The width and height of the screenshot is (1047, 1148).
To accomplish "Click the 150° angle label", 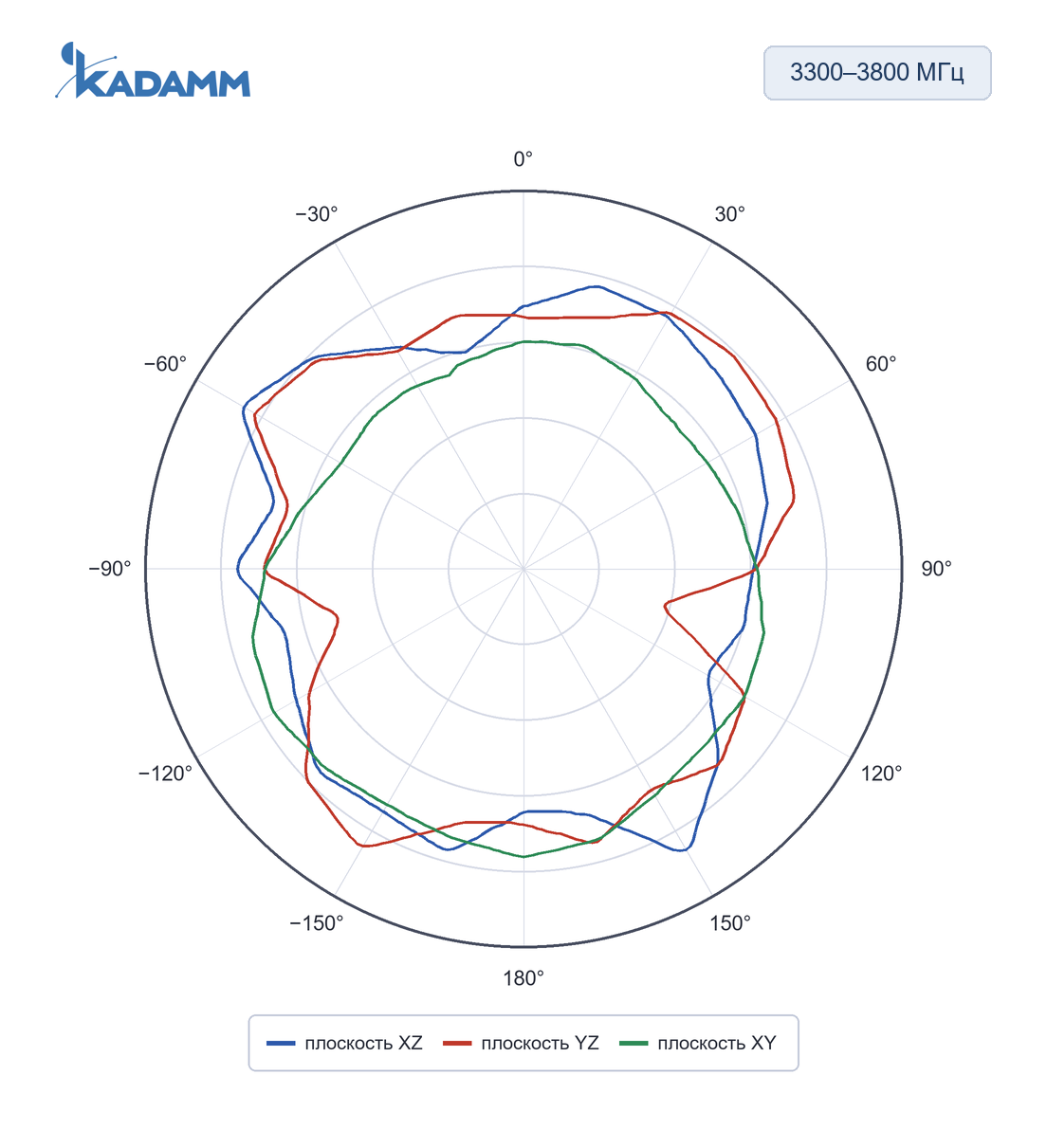I will (730, 923).
